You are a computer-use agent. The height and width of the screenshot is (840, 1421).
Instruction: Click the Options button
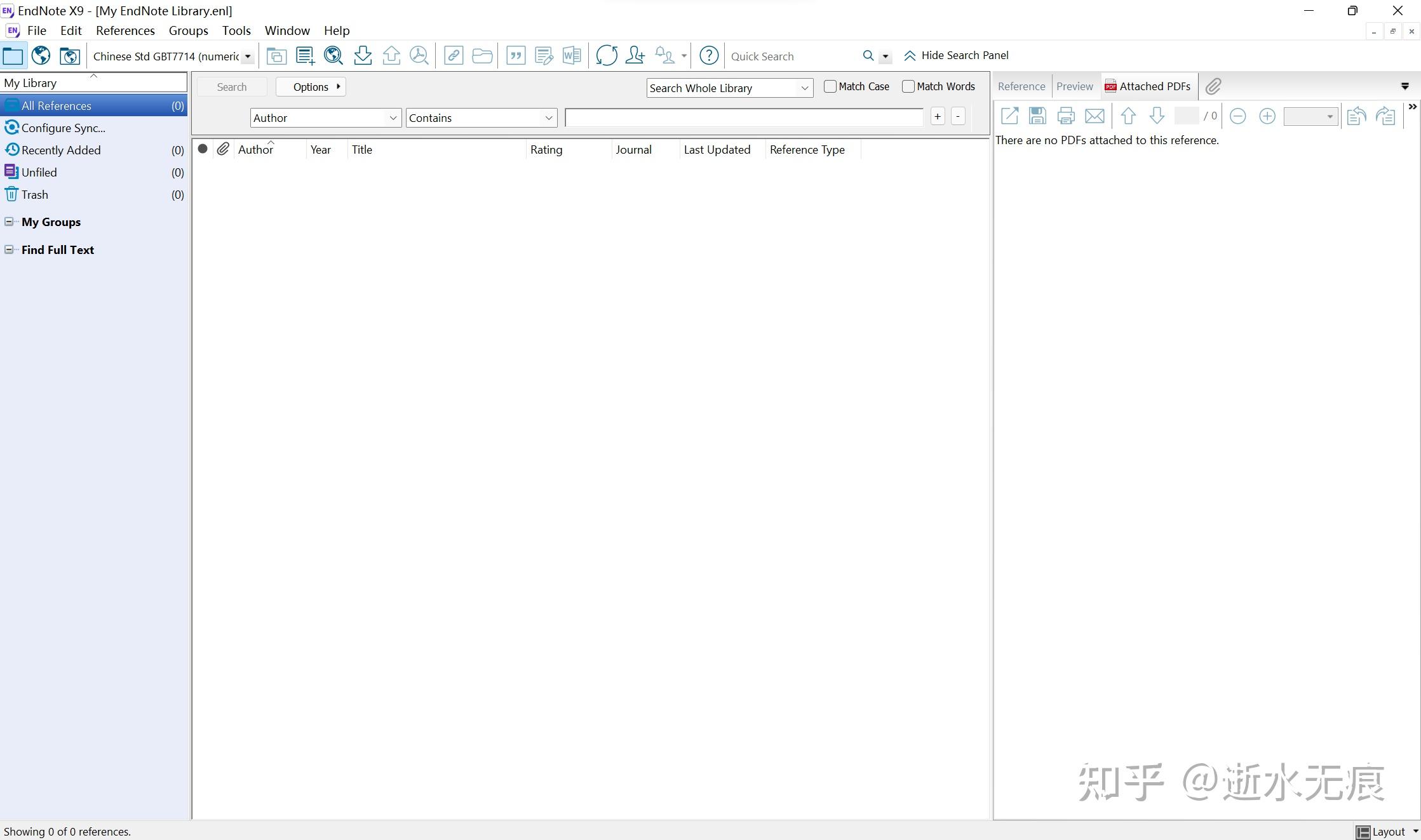[x=311, y=87]
